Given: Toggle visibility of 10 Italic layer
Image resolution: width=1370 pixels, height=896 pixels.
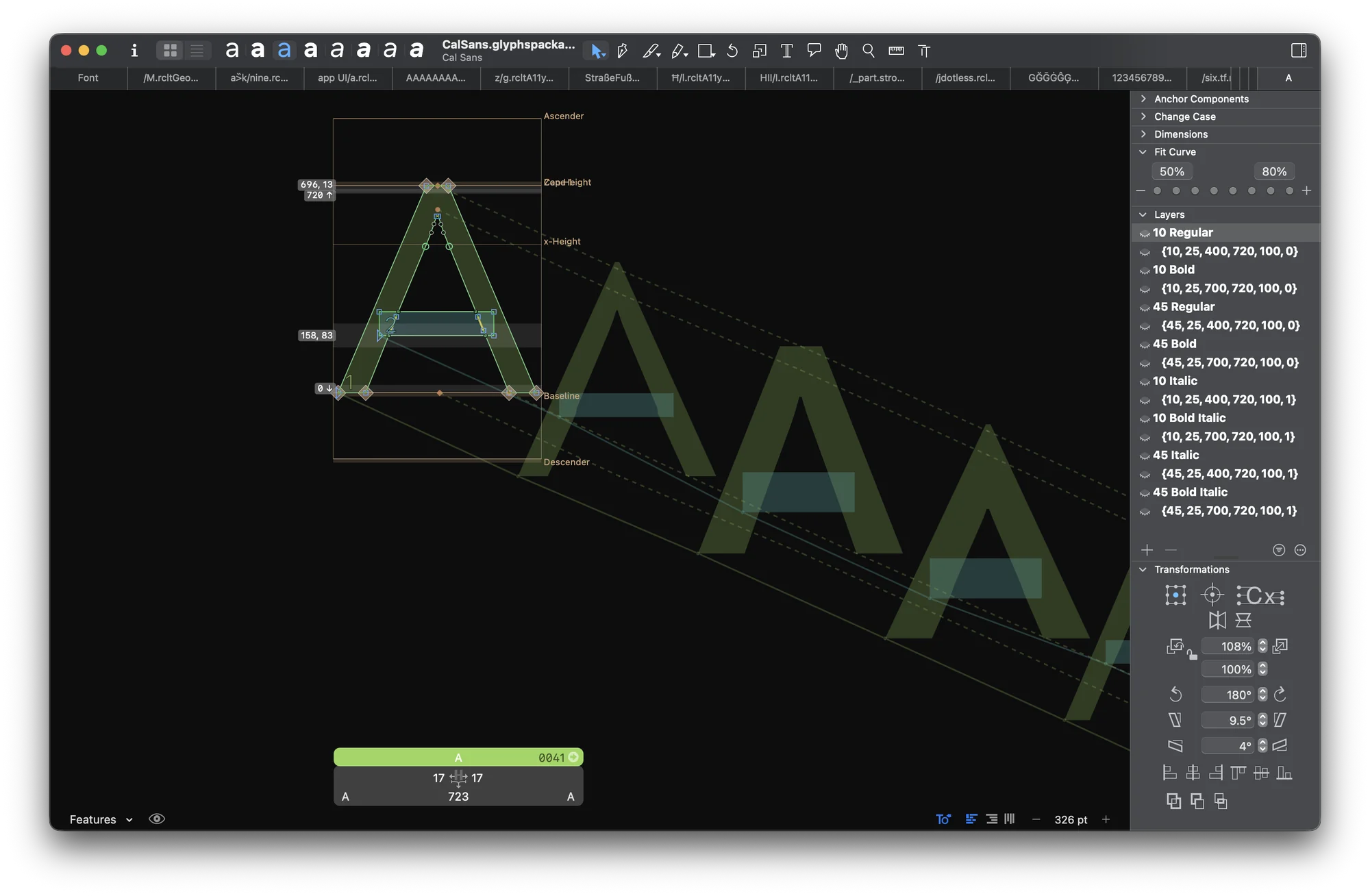Looking at the screenshot, I should coord(1145,382).
